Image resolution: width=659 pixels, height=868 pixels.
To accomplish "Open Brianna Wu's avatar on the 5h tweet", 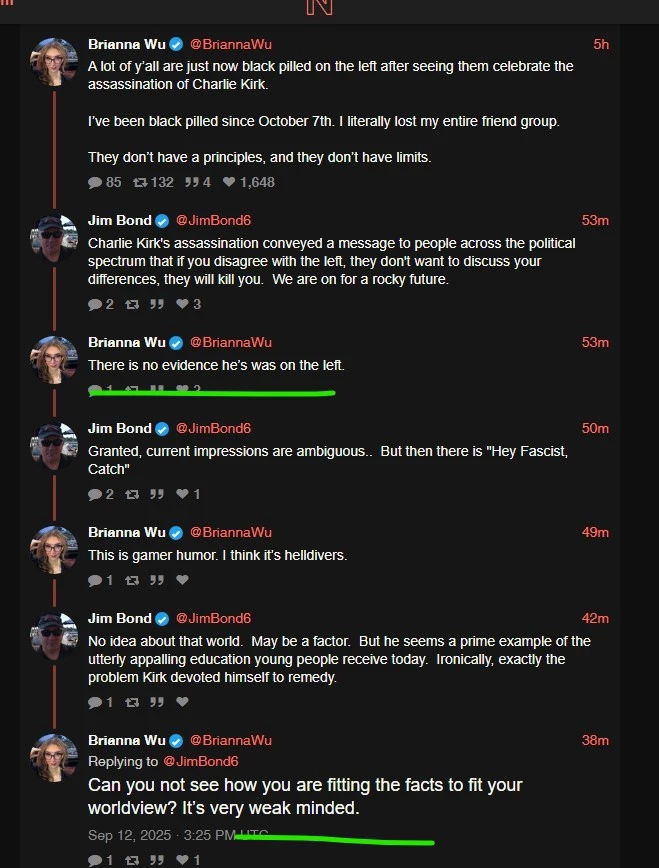I will tap(54, 62).
